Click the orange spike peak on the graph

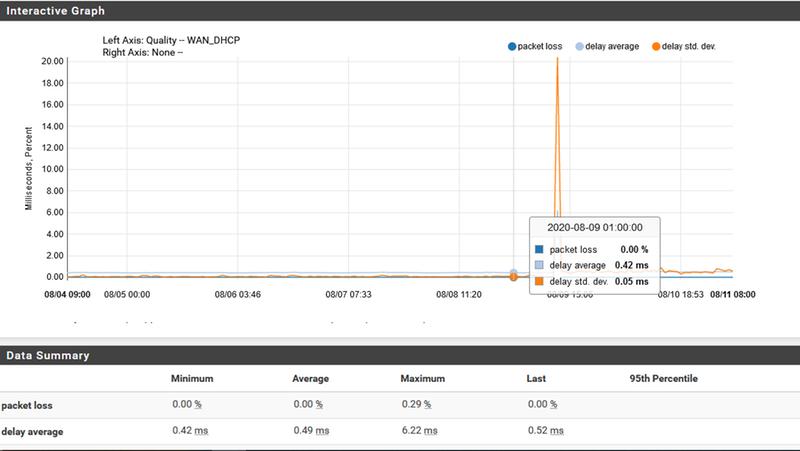tap(557, 59)
